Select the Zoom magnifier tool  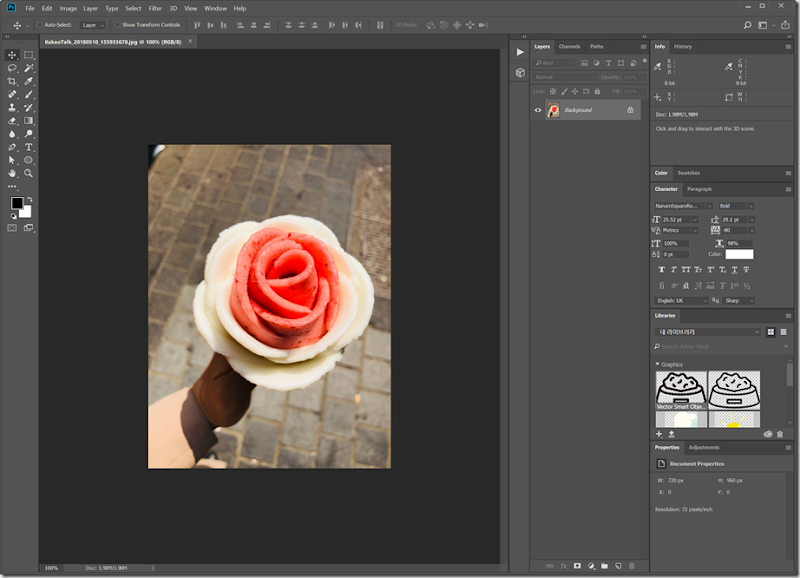[x=29, y=173]
